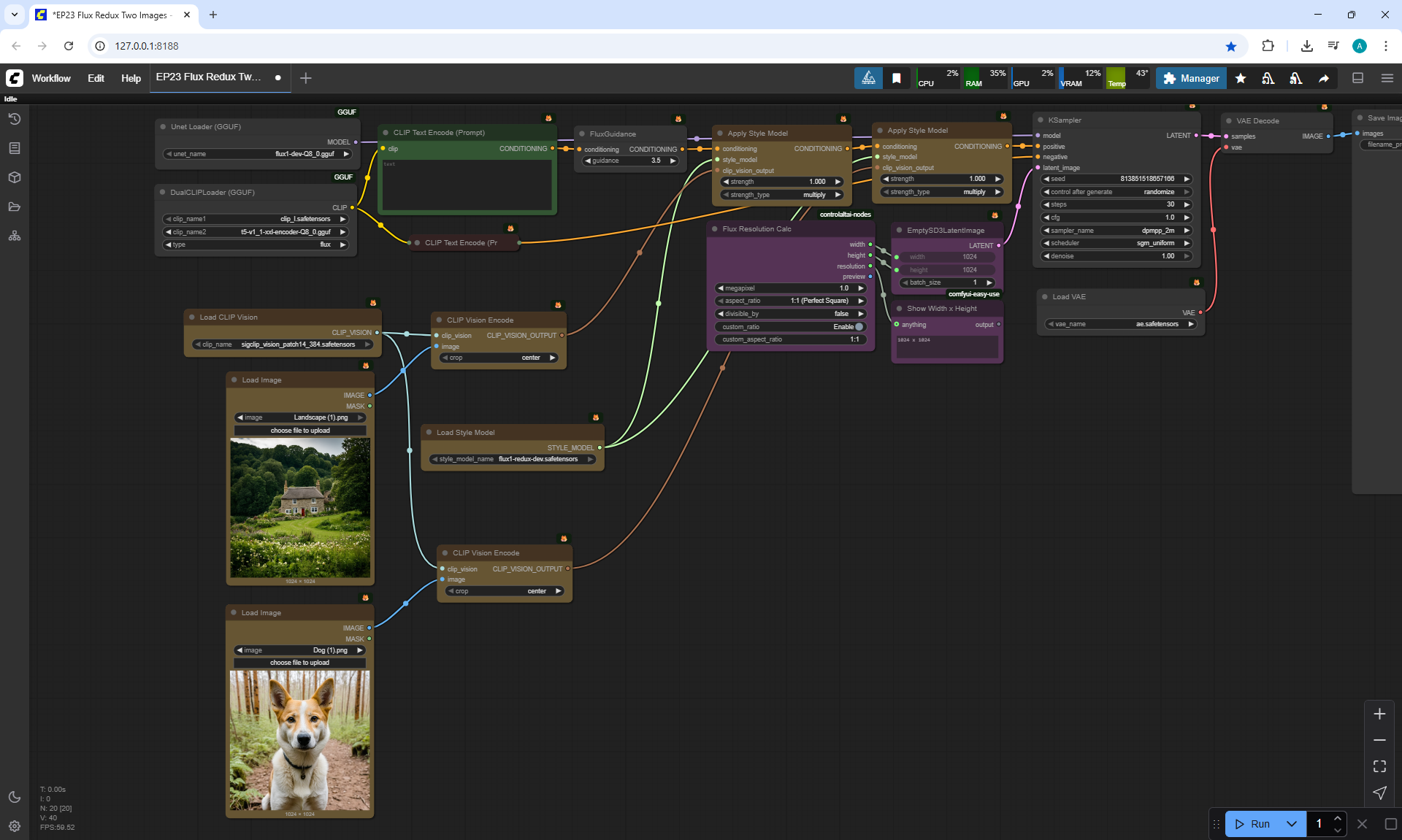The image size is (1402, 840).
Task: Click the zoom in plus icon
Action: click(x=1379, y=714)
